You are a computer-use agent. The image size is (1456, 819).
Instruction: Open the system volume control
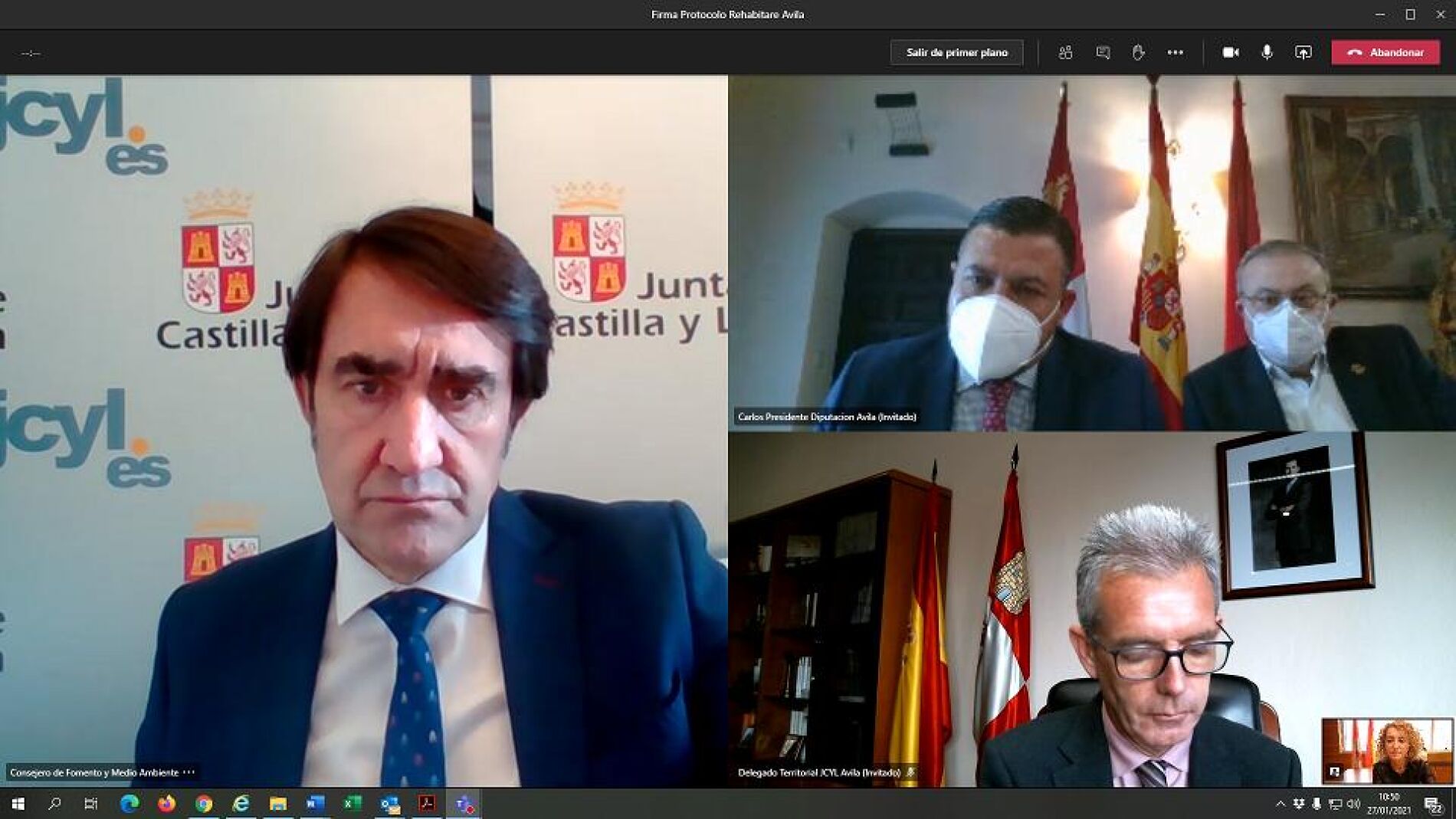point(1353,804)
